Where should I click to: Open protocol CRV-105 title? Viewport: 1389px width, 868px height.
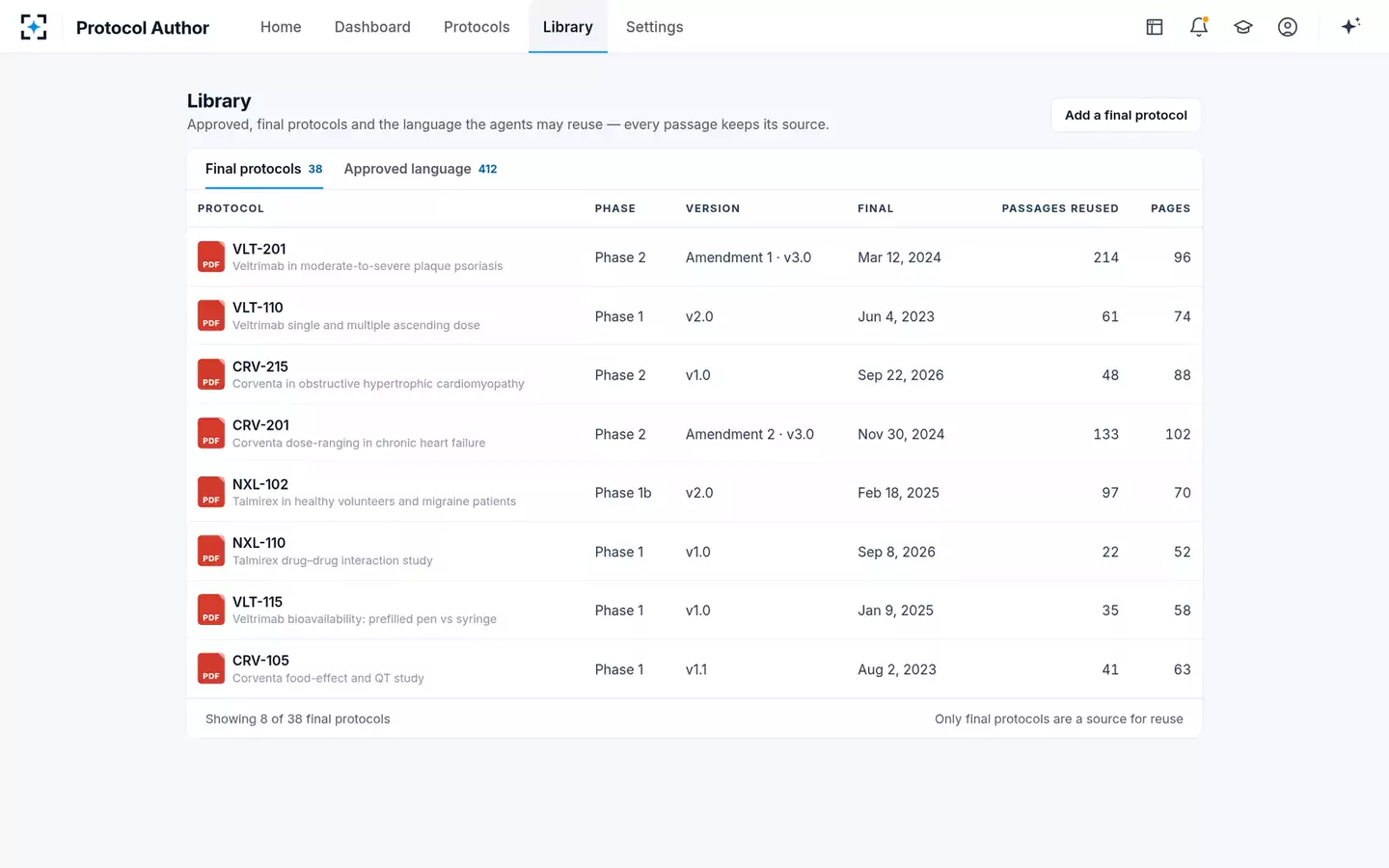point(260,661)
